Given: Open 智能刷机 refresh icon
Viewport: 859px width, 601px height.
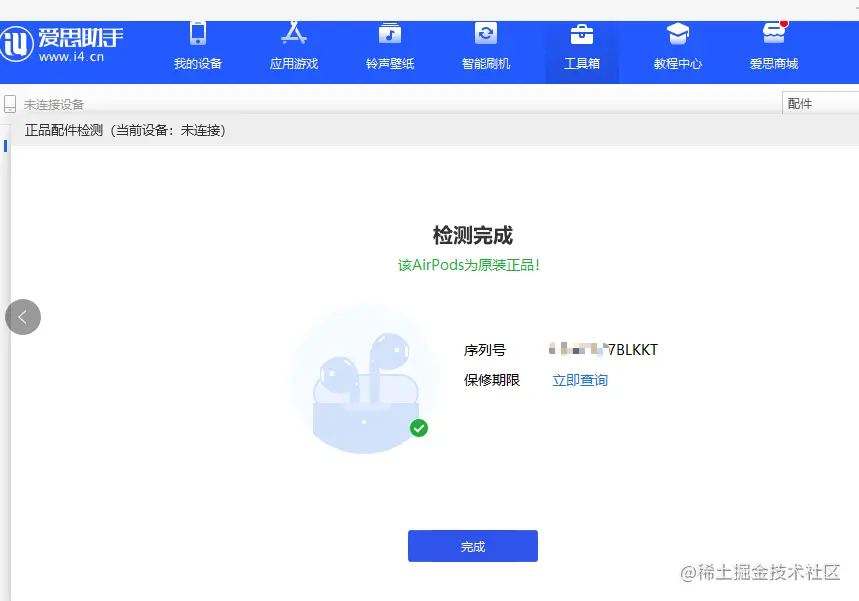Looking at the screenshot, I should point(486,33).
